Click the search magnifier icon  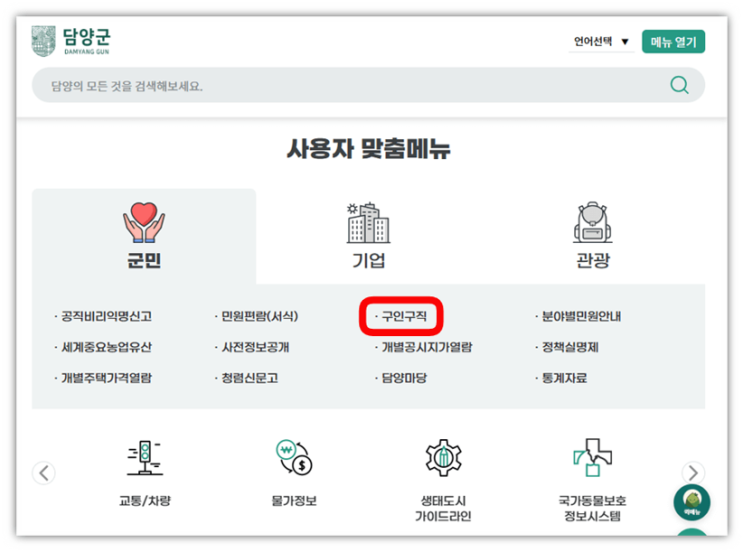679,85
